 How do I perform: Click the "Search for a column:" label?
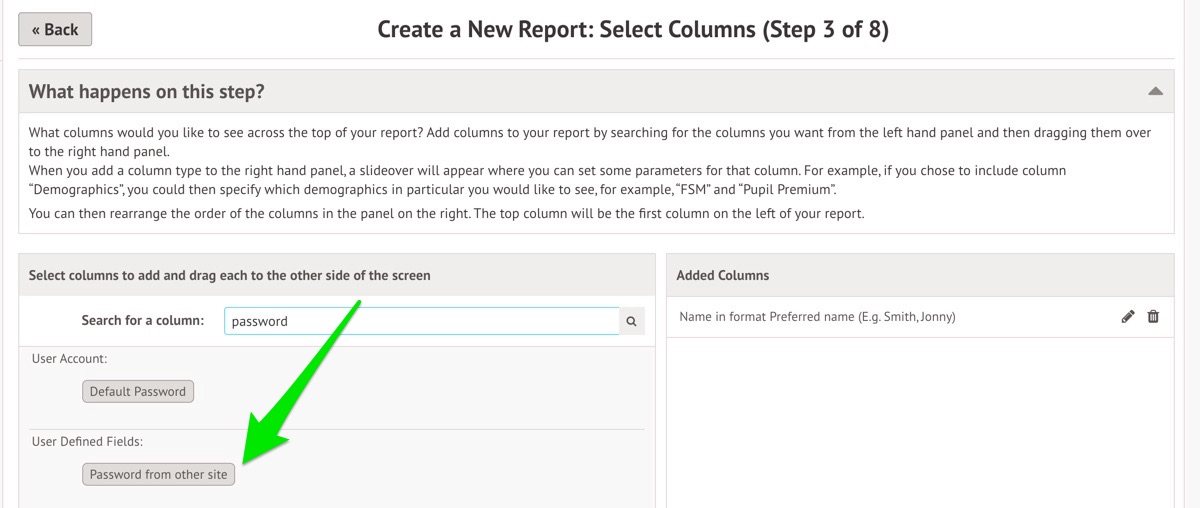pos(143,321)
